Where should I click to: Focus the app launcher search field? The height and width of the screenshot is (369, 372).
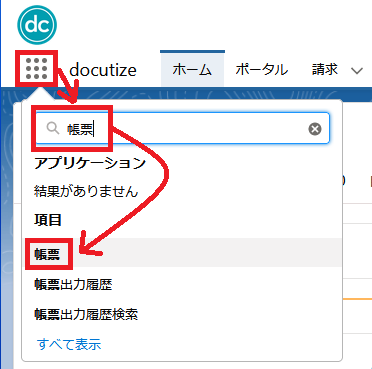[x=183, y=128]
